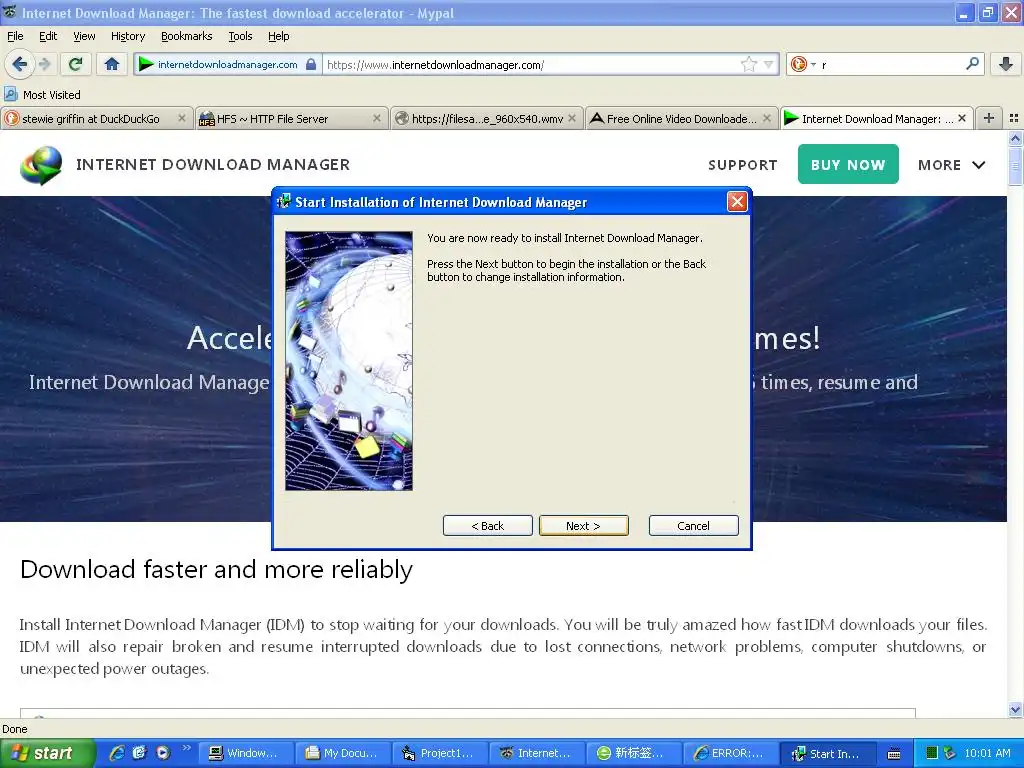The width and height of the screenshot is (1024, 768).
Task: Click the browser Forward arrow
Action: (44, 64)
